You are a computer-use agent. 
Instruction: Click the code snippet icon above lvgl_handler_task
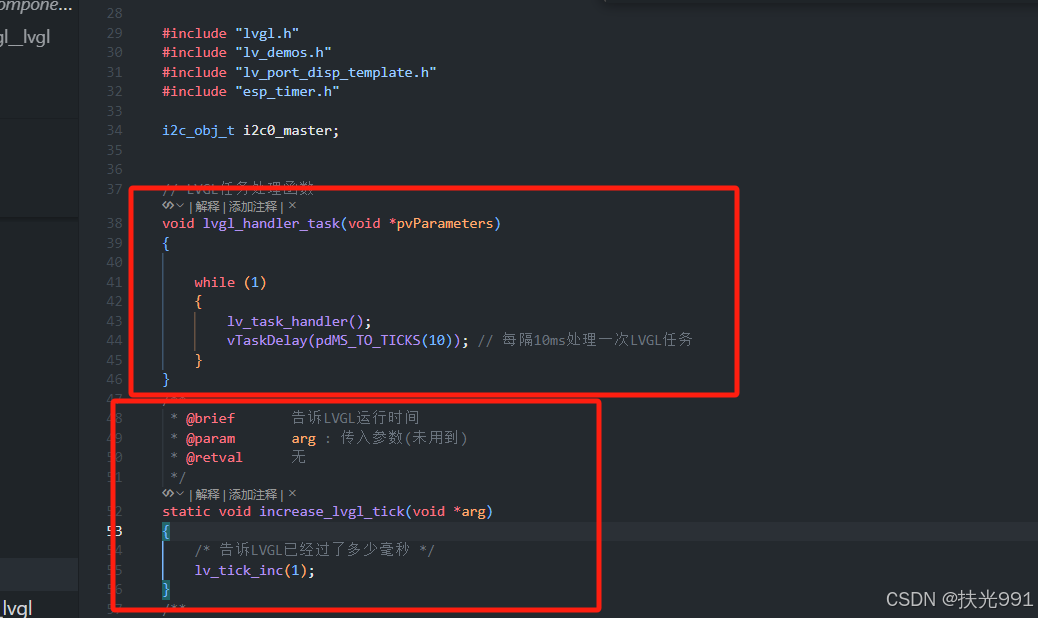pyautogui.click(x=166, y=206)
